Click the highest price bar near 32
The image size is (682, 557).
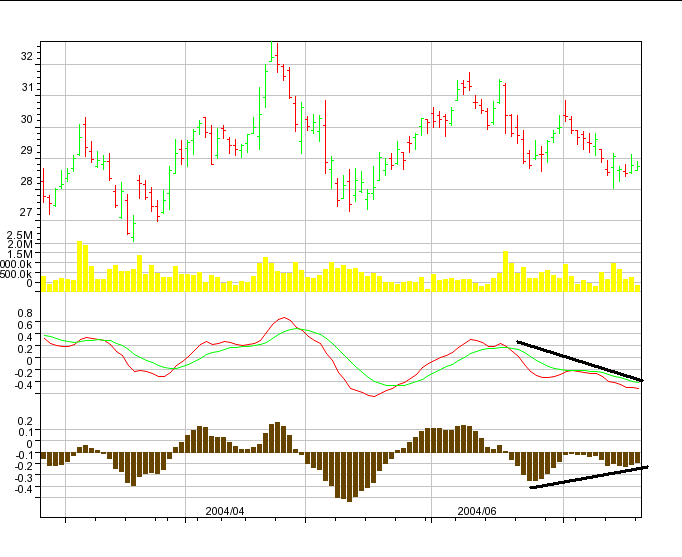[x=275, y=55]
